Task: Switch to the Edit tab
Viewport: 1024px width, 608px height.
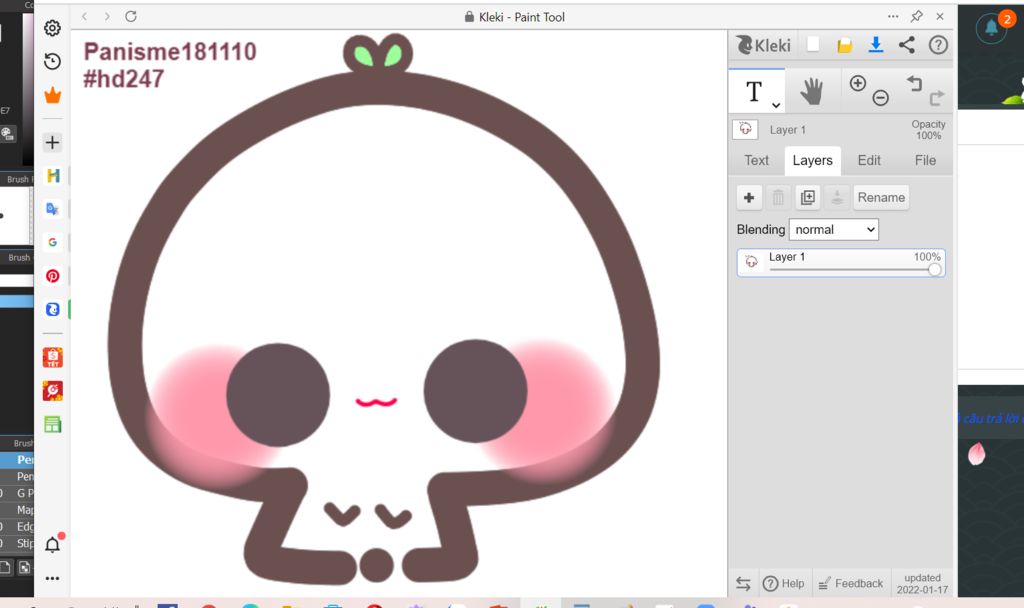Action: pos(869,161)
